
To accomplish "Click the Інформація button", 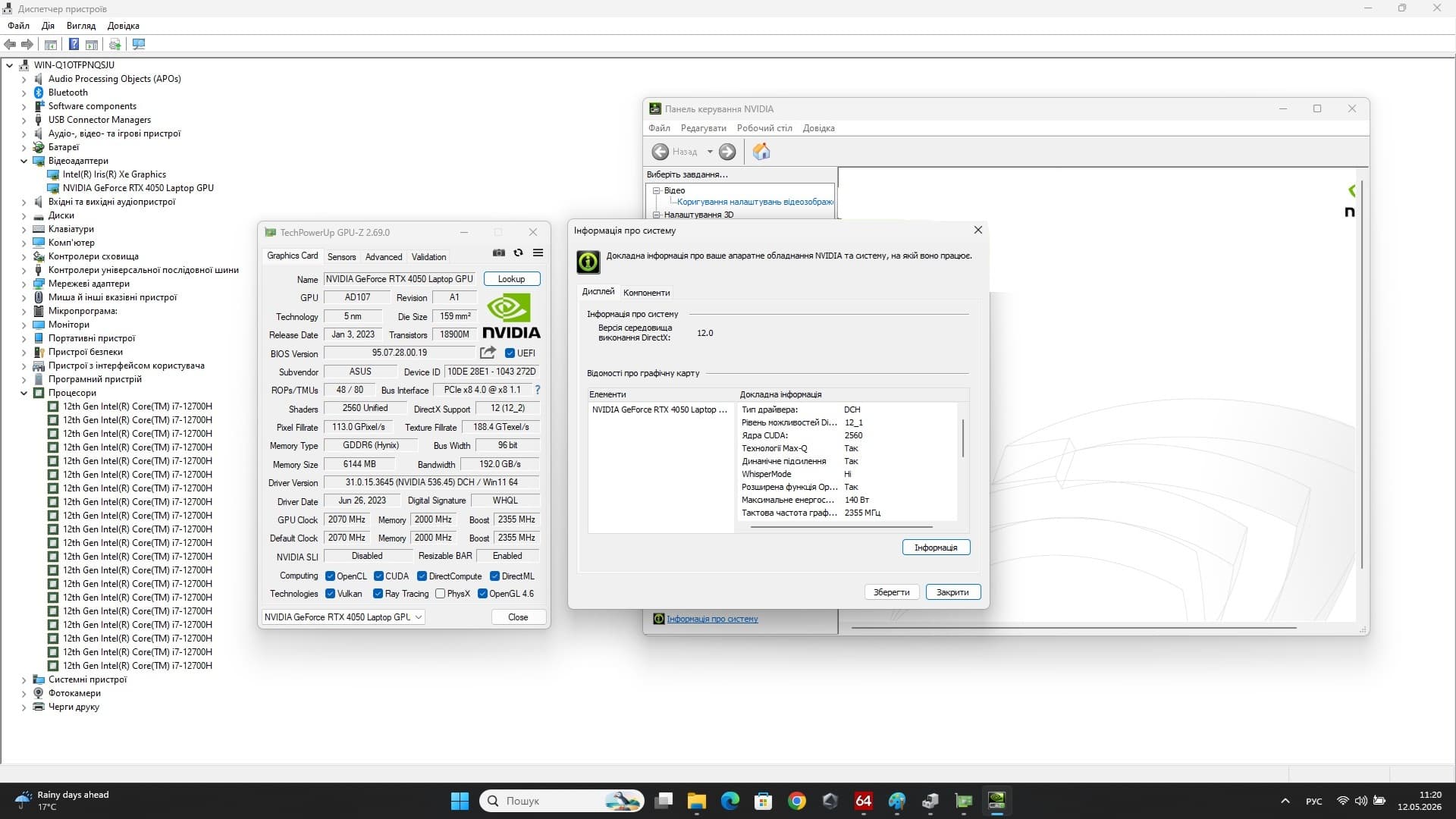I will [x=936, y=548].
